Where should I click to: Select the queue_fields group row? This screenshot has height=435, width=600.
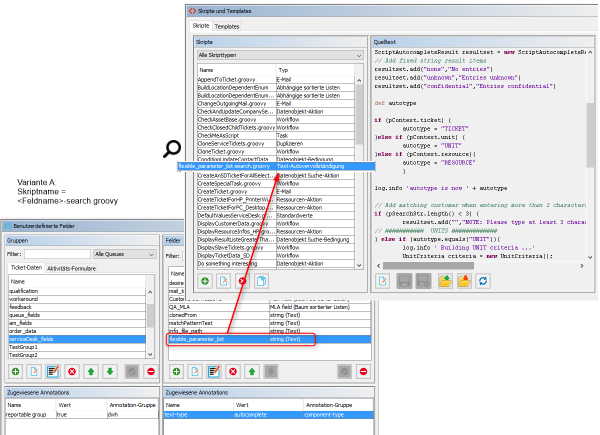coord(77,315)
